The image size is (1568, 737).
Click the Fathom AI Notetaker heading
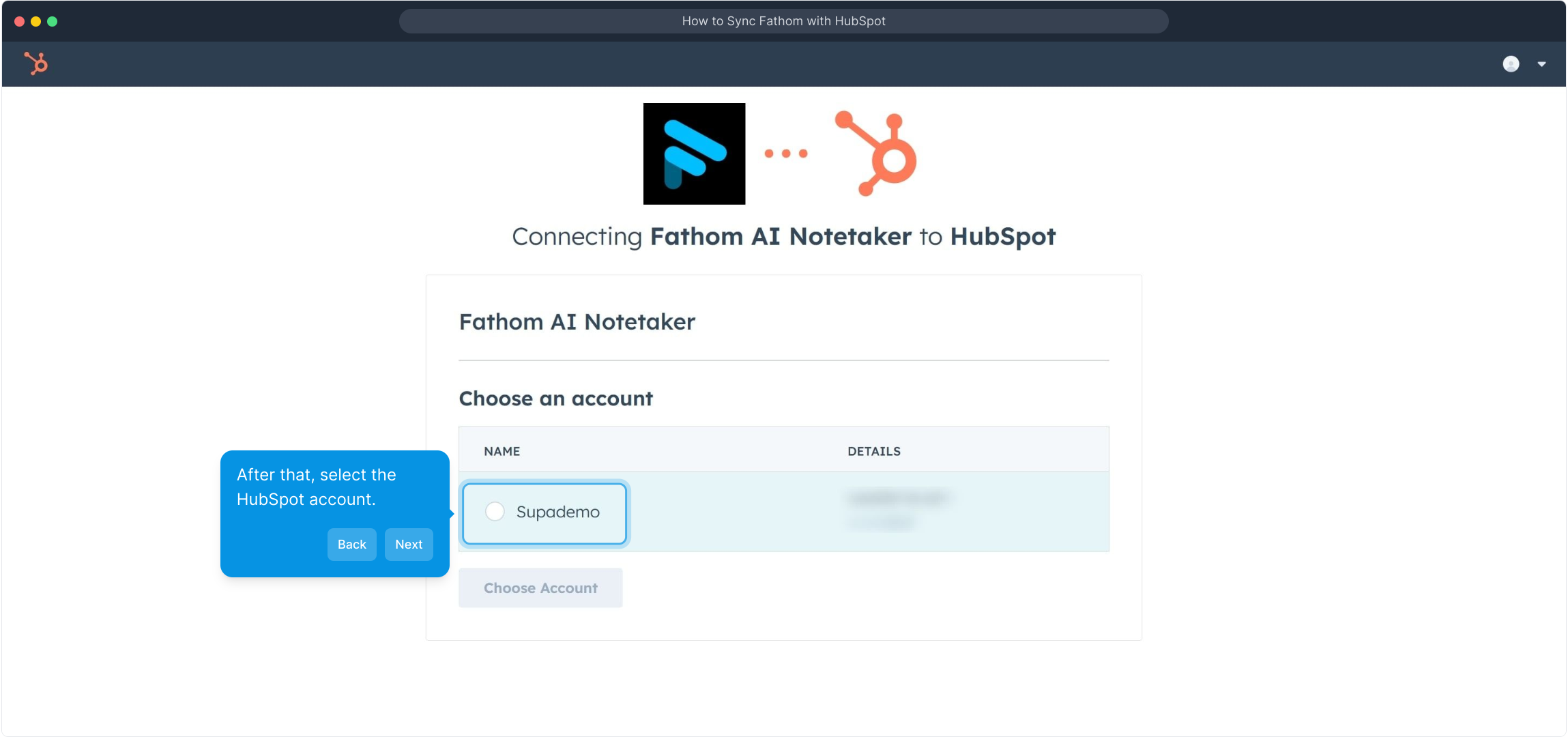pos(577,321)
